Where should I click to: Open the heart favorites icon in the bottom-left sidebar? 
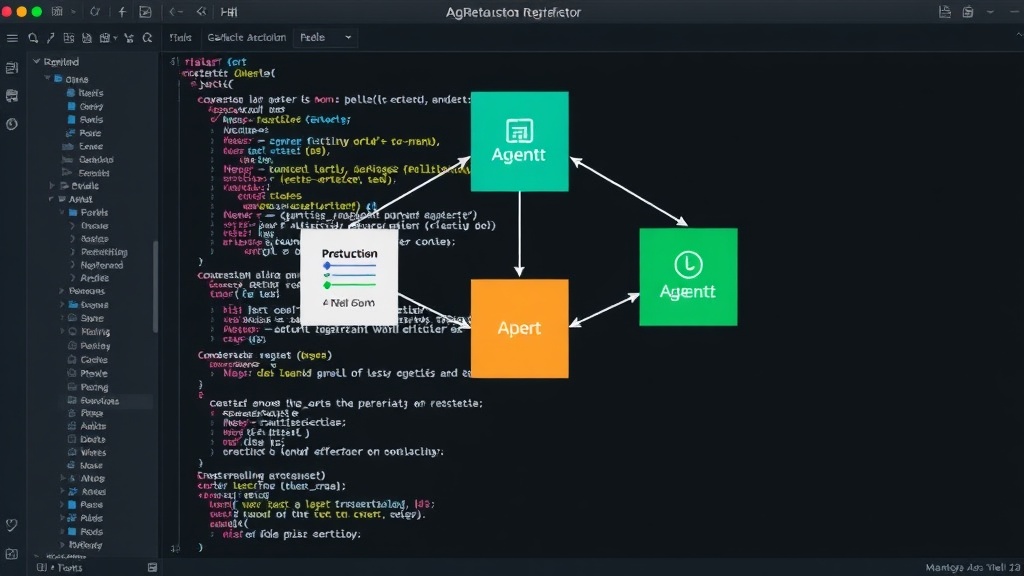(x=12, y=524)
